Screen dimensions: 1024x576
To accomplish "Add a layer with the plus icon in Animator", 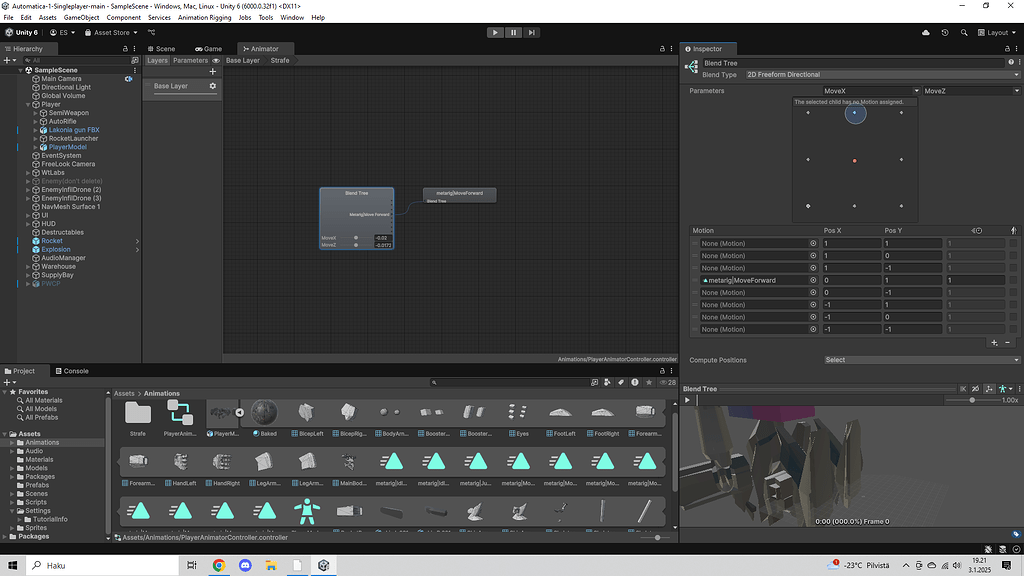I will coord(213,71).
